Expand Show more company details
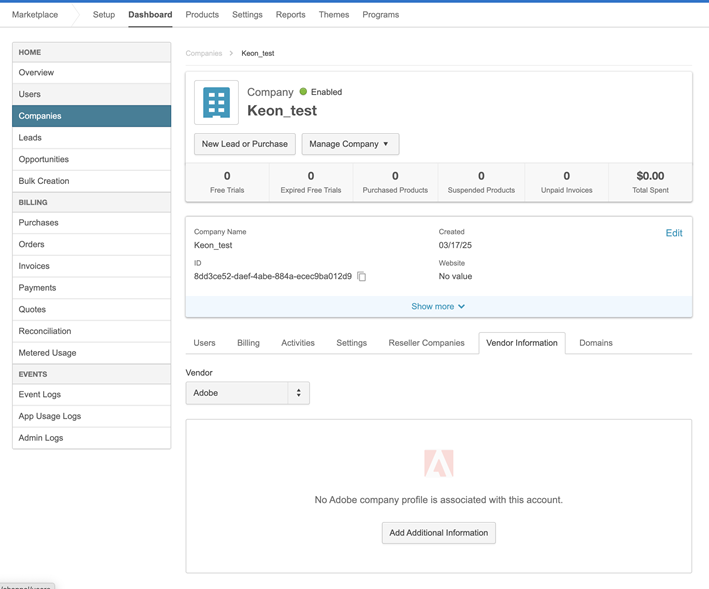This screenshot has width=709, height=589. click(438, 306)
